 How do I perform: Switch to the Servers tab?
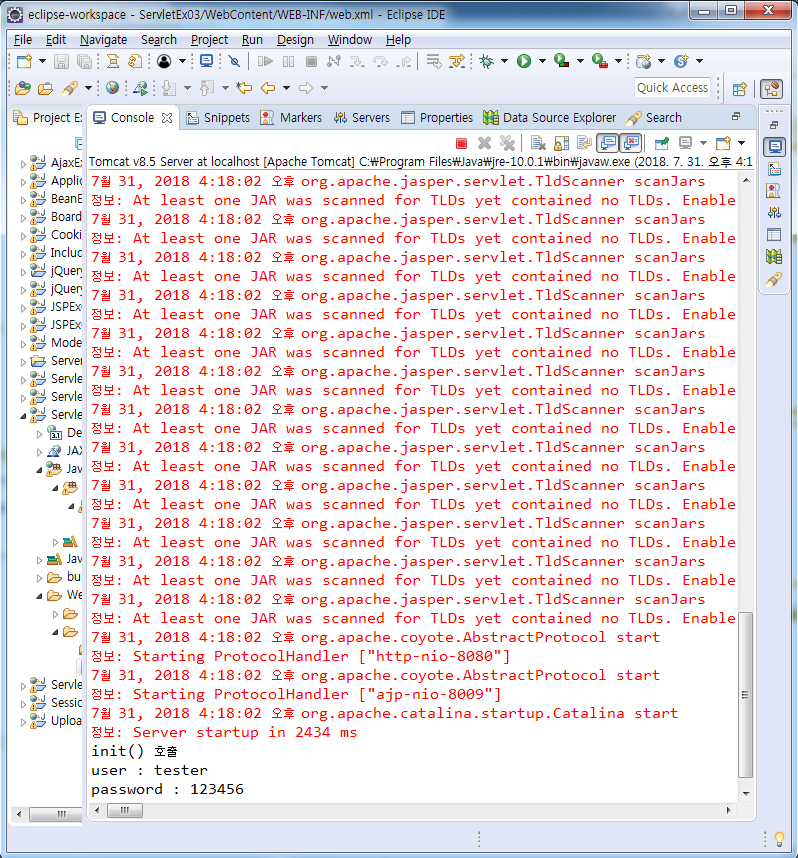tap(362, 118)
